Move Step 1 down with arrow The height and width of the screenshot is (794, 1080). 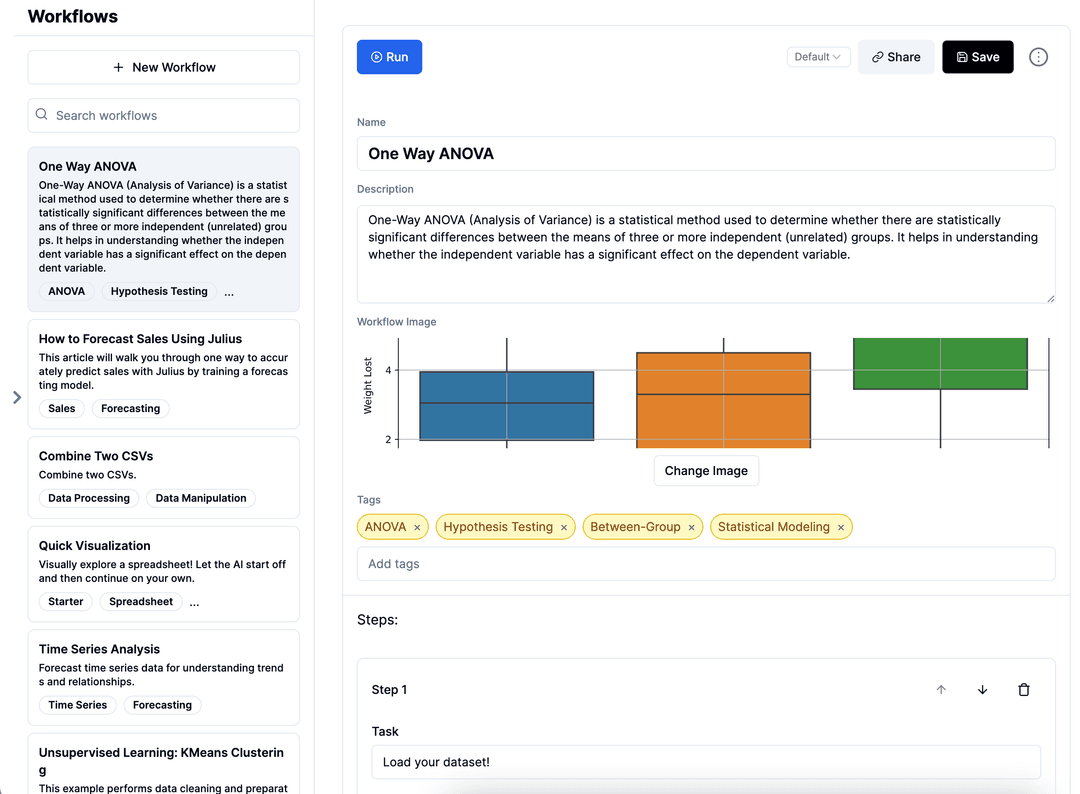pos(982,689)
